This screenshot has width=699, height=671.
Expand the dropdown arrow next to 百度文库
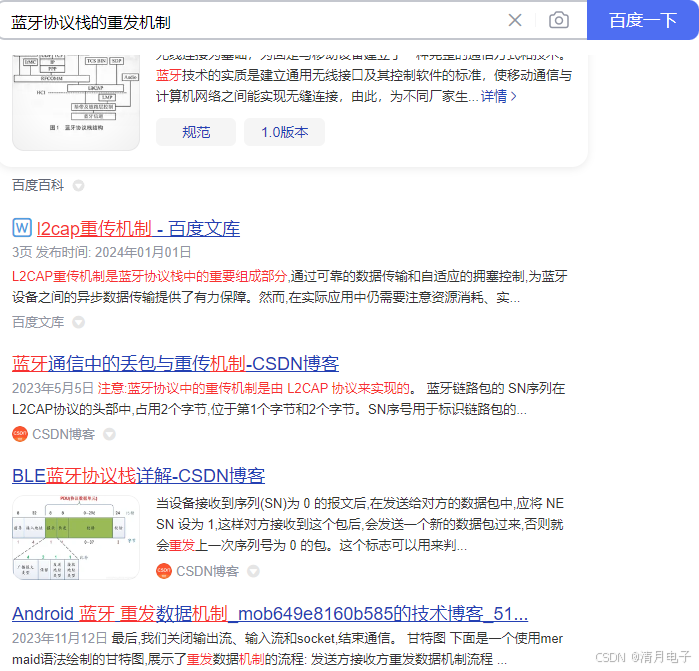(x=78, y=322)
